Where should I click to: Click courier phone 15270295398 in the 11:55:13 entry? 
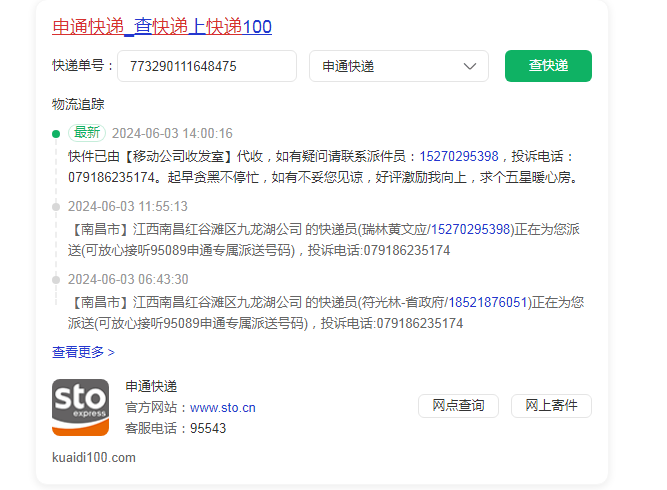point(470,229)
